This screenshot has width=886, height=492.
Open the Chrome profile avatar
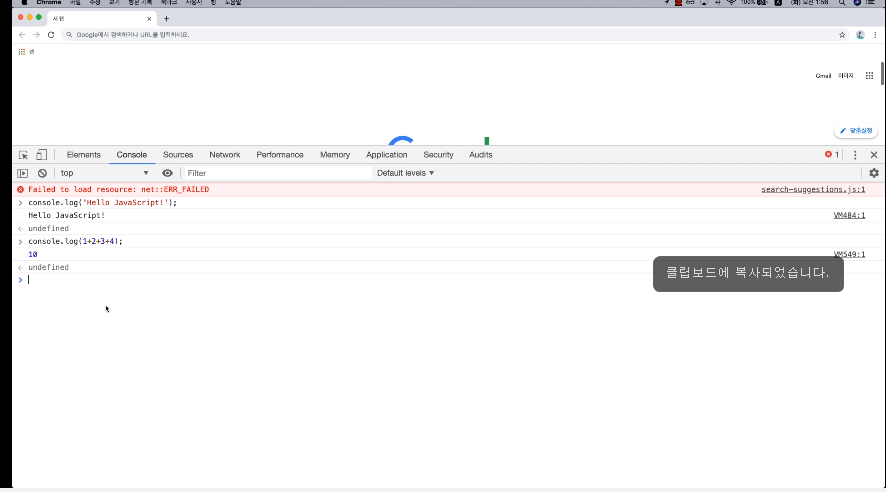tap(860, 35)
